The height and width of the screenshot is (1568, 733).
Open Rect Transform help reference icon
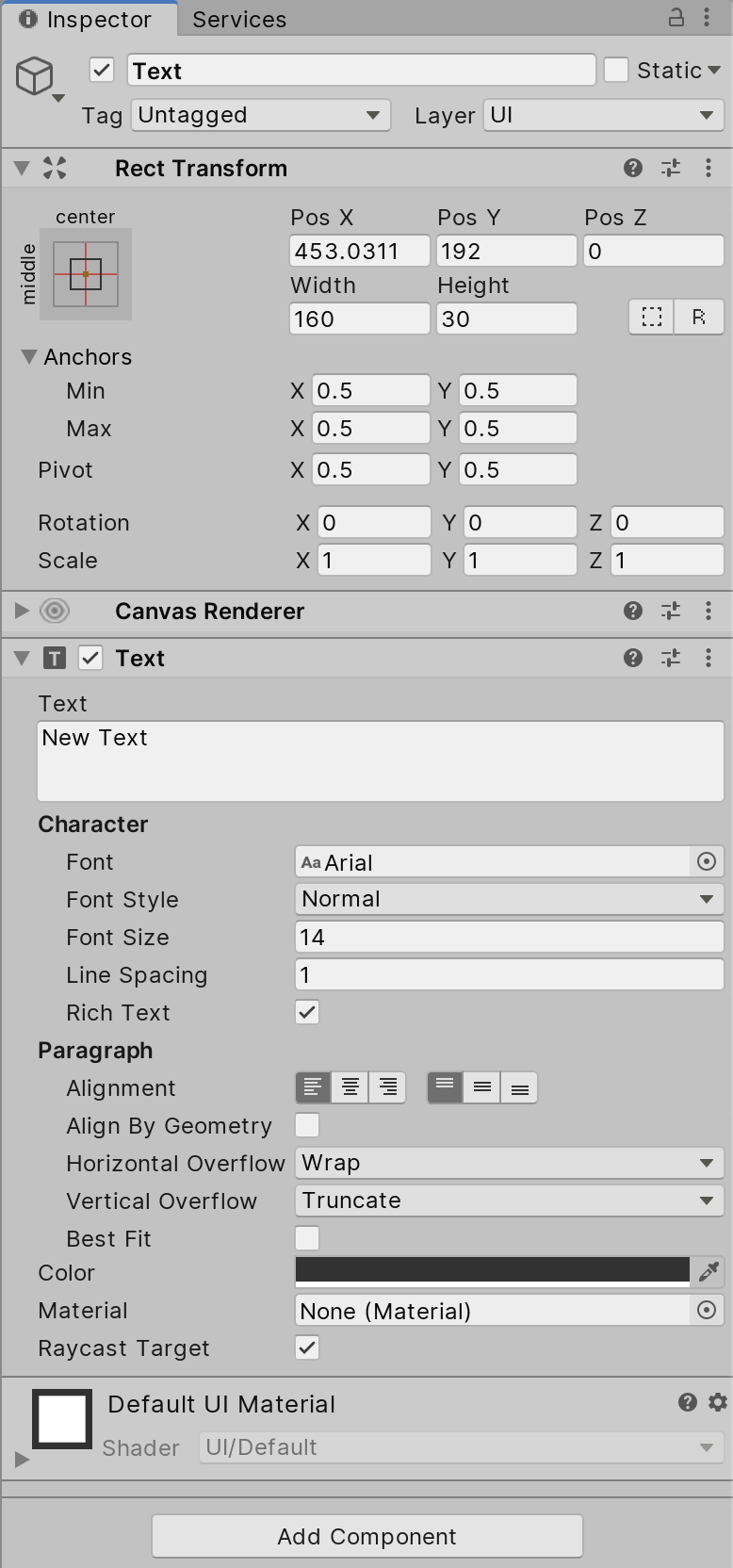point(633,168)
